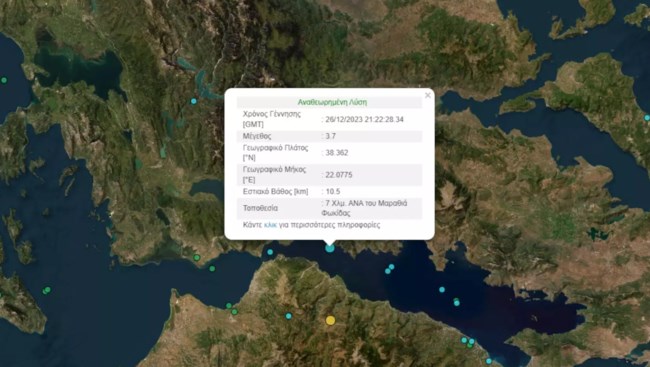The image size is (650, 367).
Task: Click the "Εστιακό Βάθος [km]" label
Action: [275, 192]
